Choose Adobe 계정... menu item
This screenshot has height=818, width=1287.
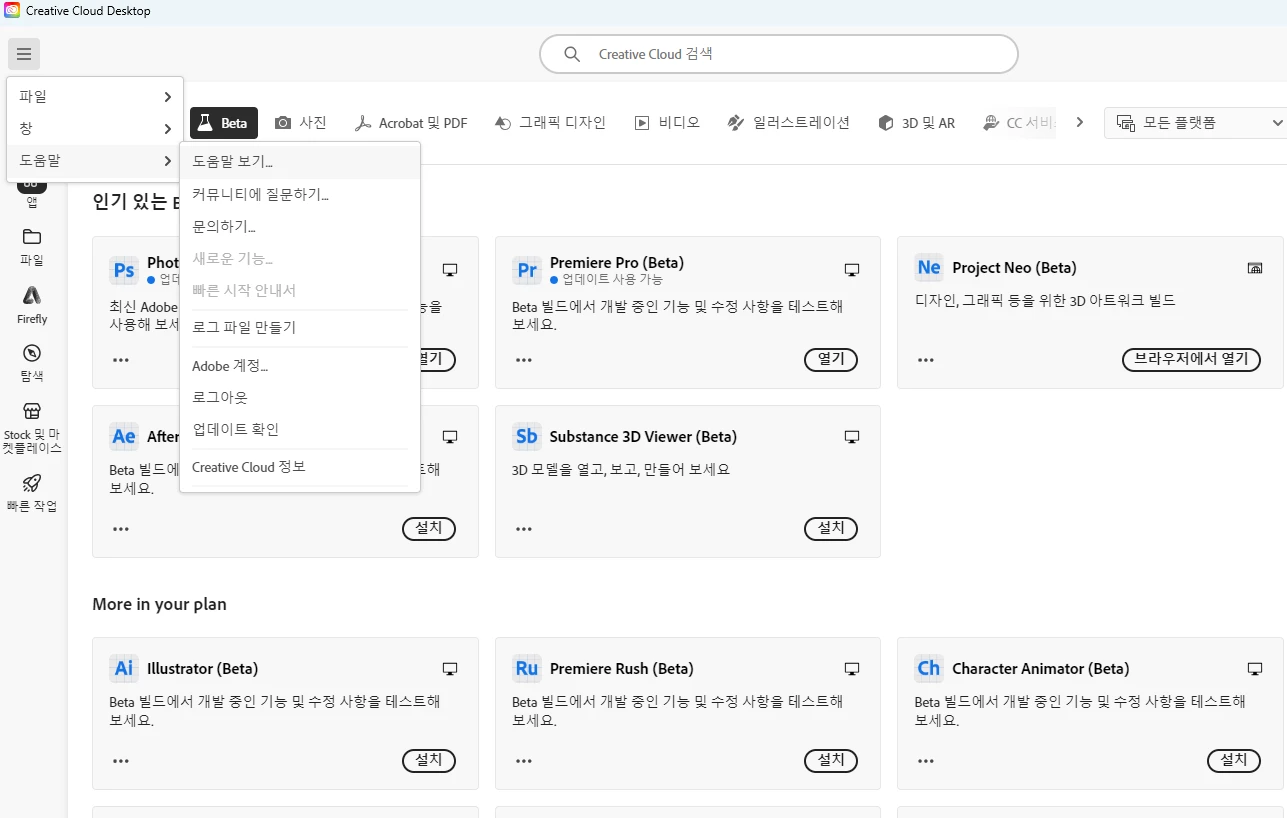point(300,365)
